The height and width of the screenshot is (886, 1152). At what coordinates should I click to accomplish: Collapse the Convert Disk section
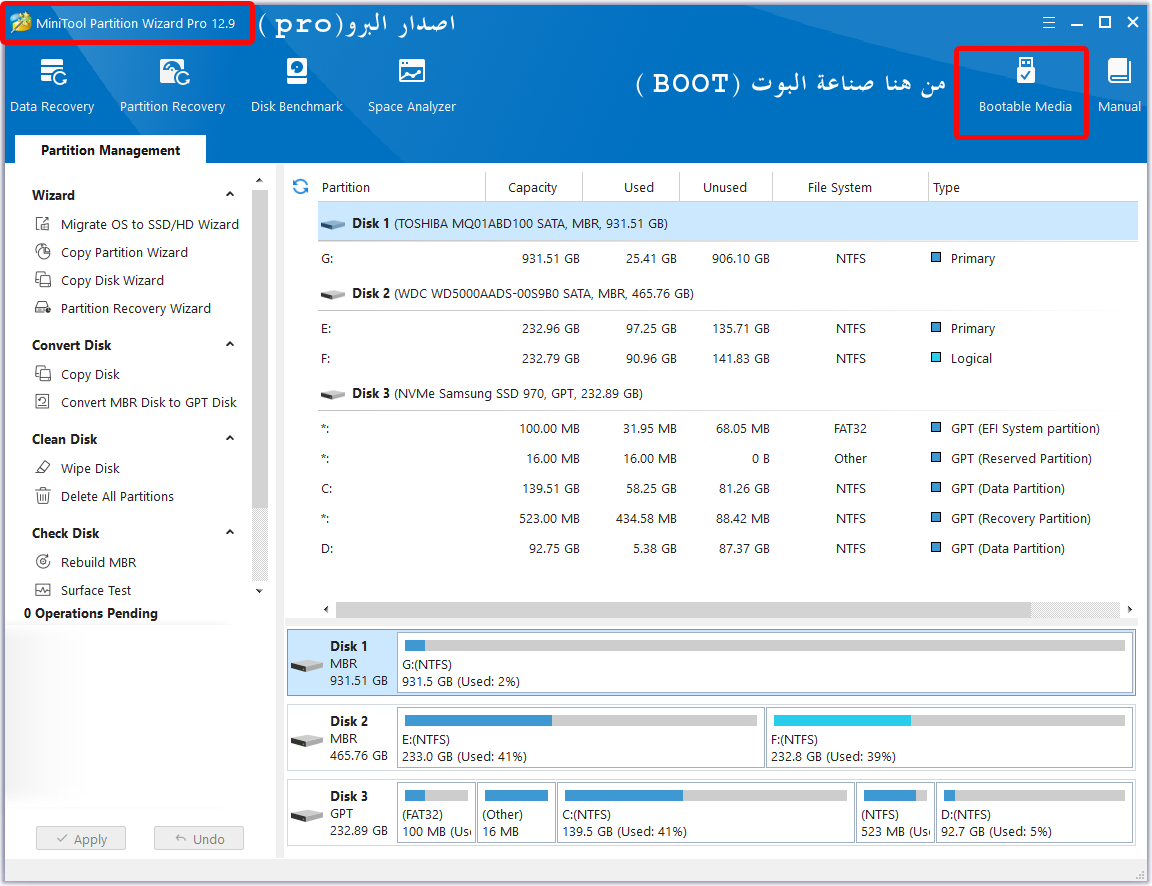tap(230, 345)
